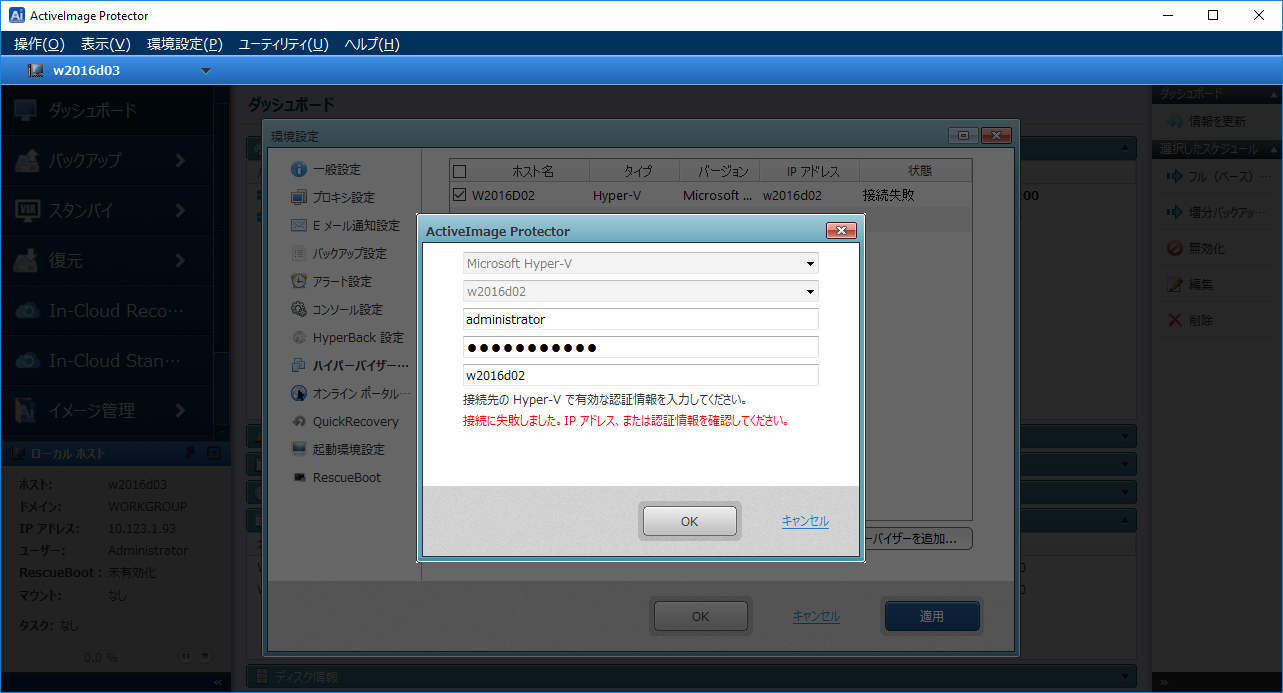This screenshot has height=693, width=1283.
Task: Open E メール通知設定 envelope item
Action: pos(345,225)
